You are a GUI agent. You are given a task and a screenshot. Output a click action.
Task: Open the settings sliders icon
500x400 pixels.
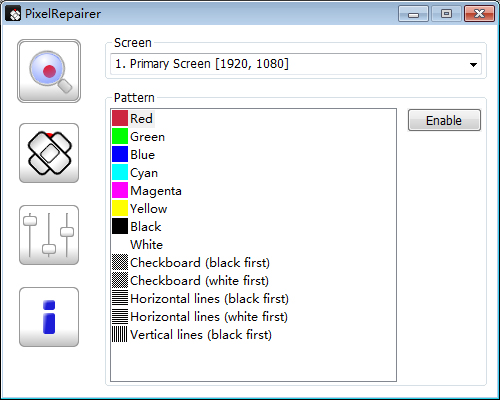tap(49, 235)
